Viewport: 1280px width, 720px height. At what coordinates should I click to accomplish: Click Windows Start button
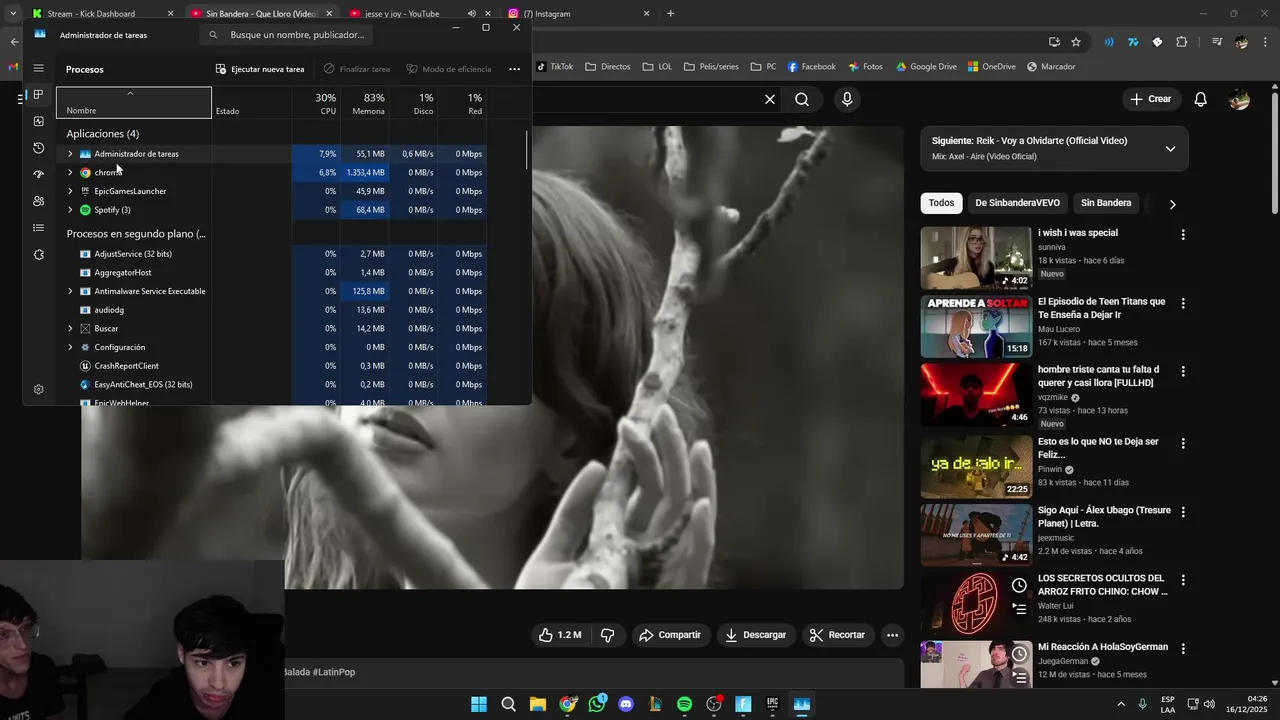point(479,704)
